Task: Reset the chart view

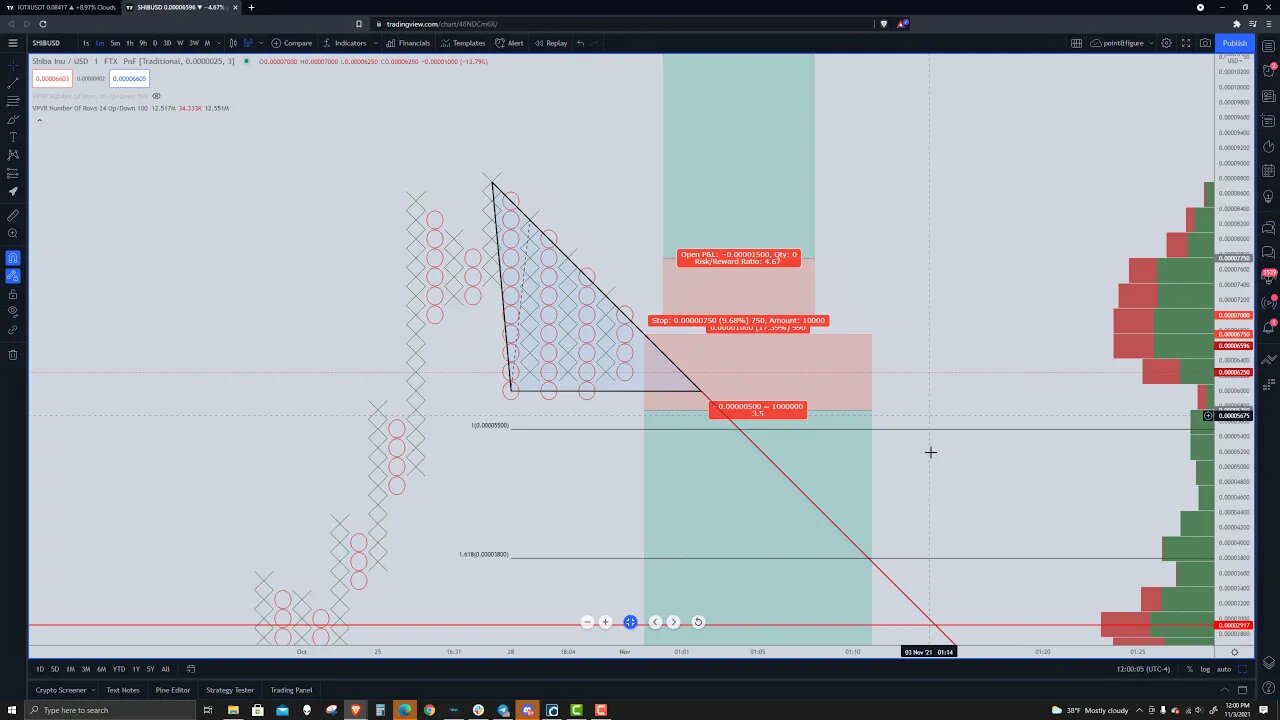Action: (x=698, y=622)
